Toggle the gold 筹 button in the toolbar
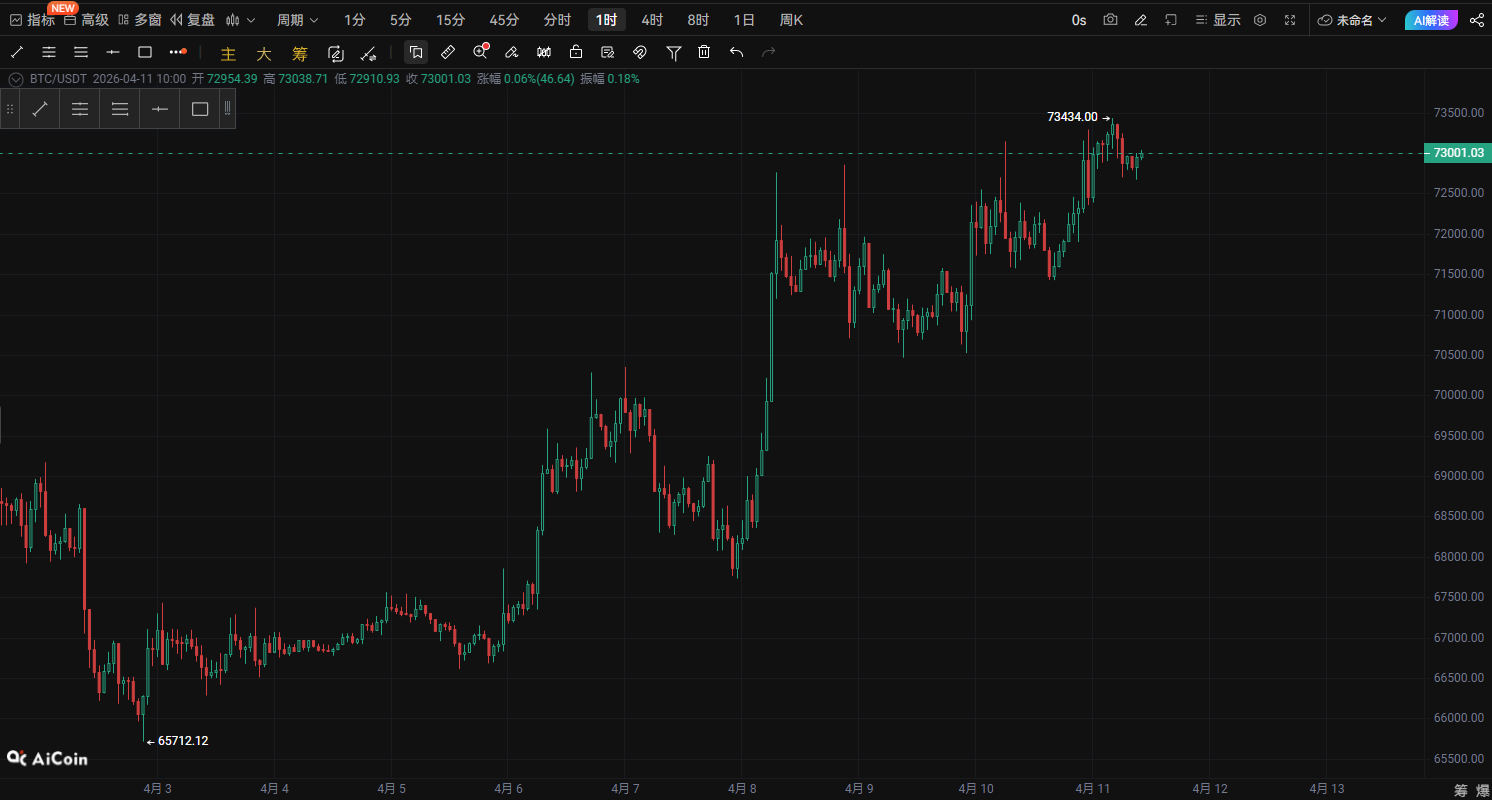Image resolution: width=1492 pixels, height=800 pixels. (300, 54)
